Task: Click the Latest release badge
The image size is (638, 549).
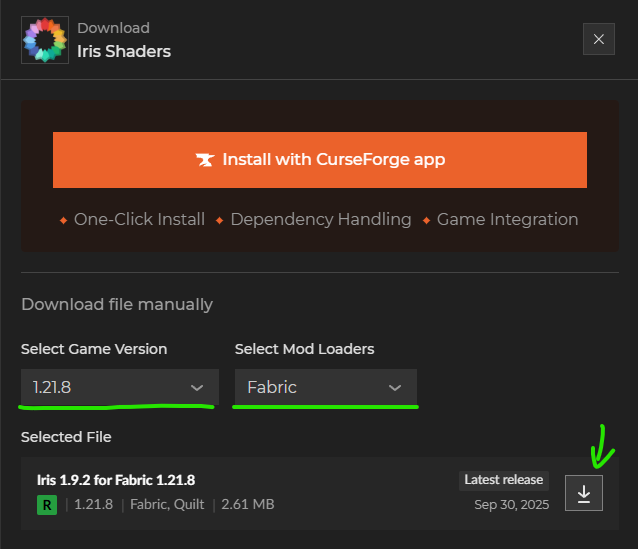Action: pos(504,480)
